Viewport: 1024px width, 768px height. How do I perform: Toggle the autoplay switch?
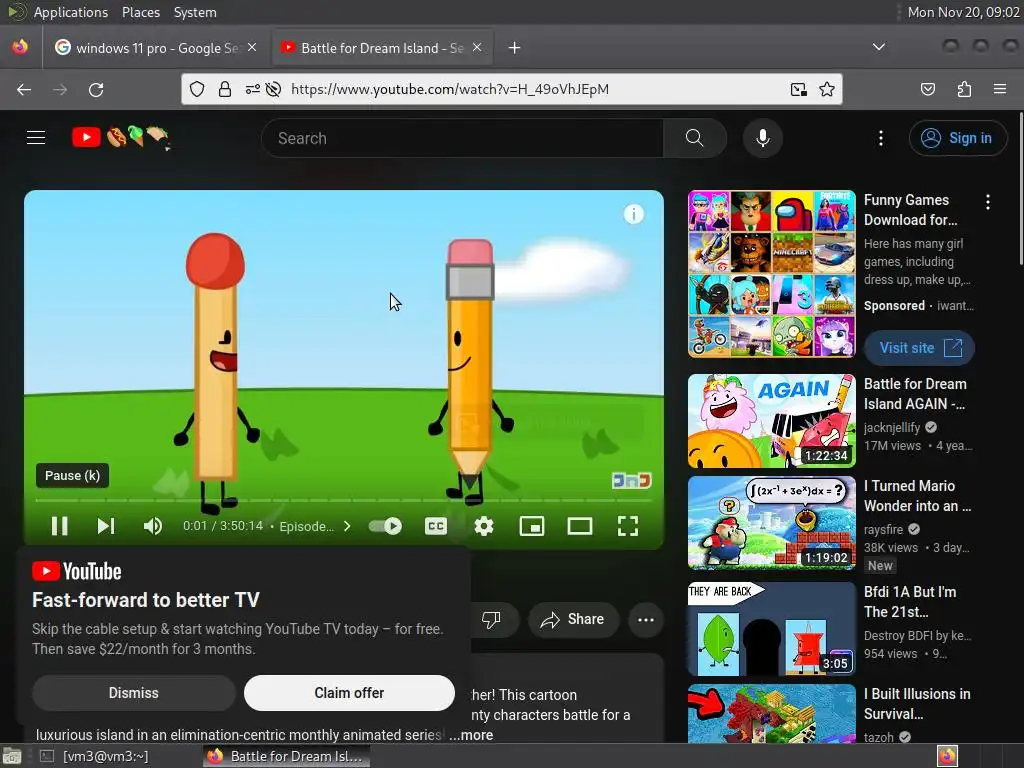click(x=385, y=526)
